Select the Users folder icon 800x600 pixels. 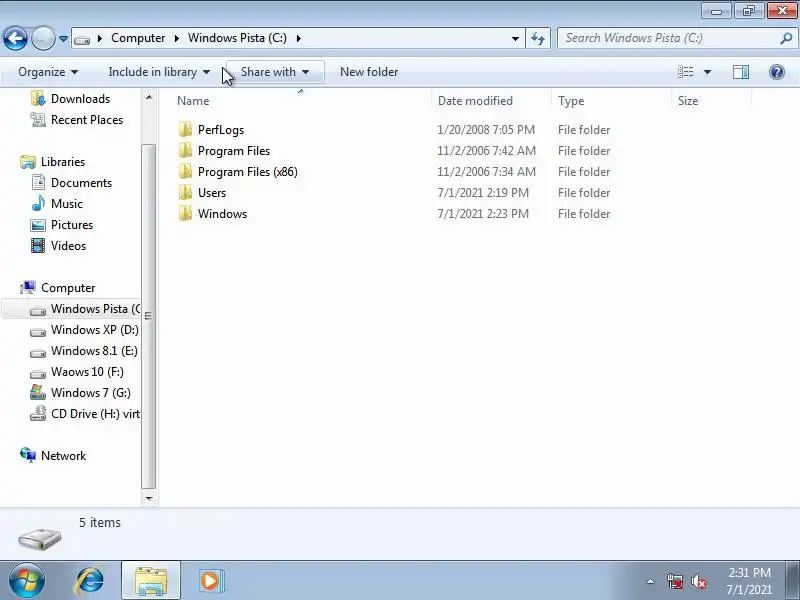pyautogui.click(x=186, y=192)
